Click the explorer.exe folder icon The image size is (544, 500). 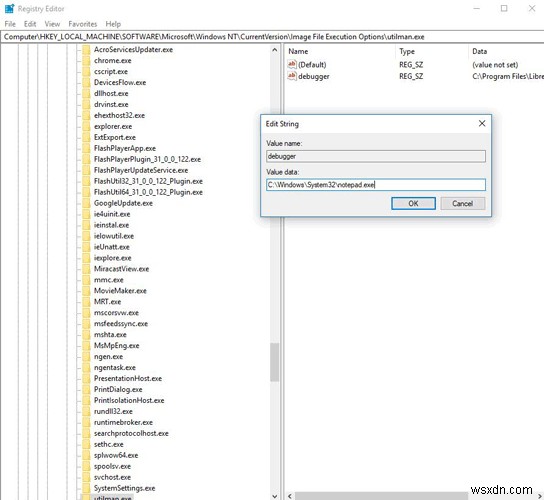pos(86,126)
